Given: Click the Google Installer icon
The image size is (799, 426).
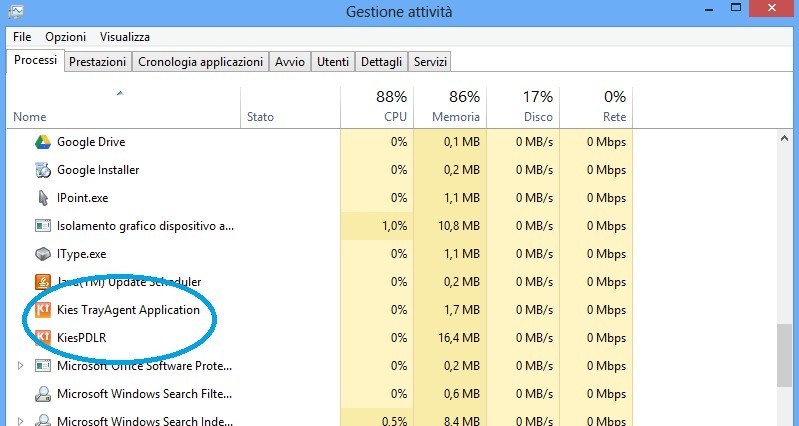Looking at the screenshot, I should pos(43,170).
